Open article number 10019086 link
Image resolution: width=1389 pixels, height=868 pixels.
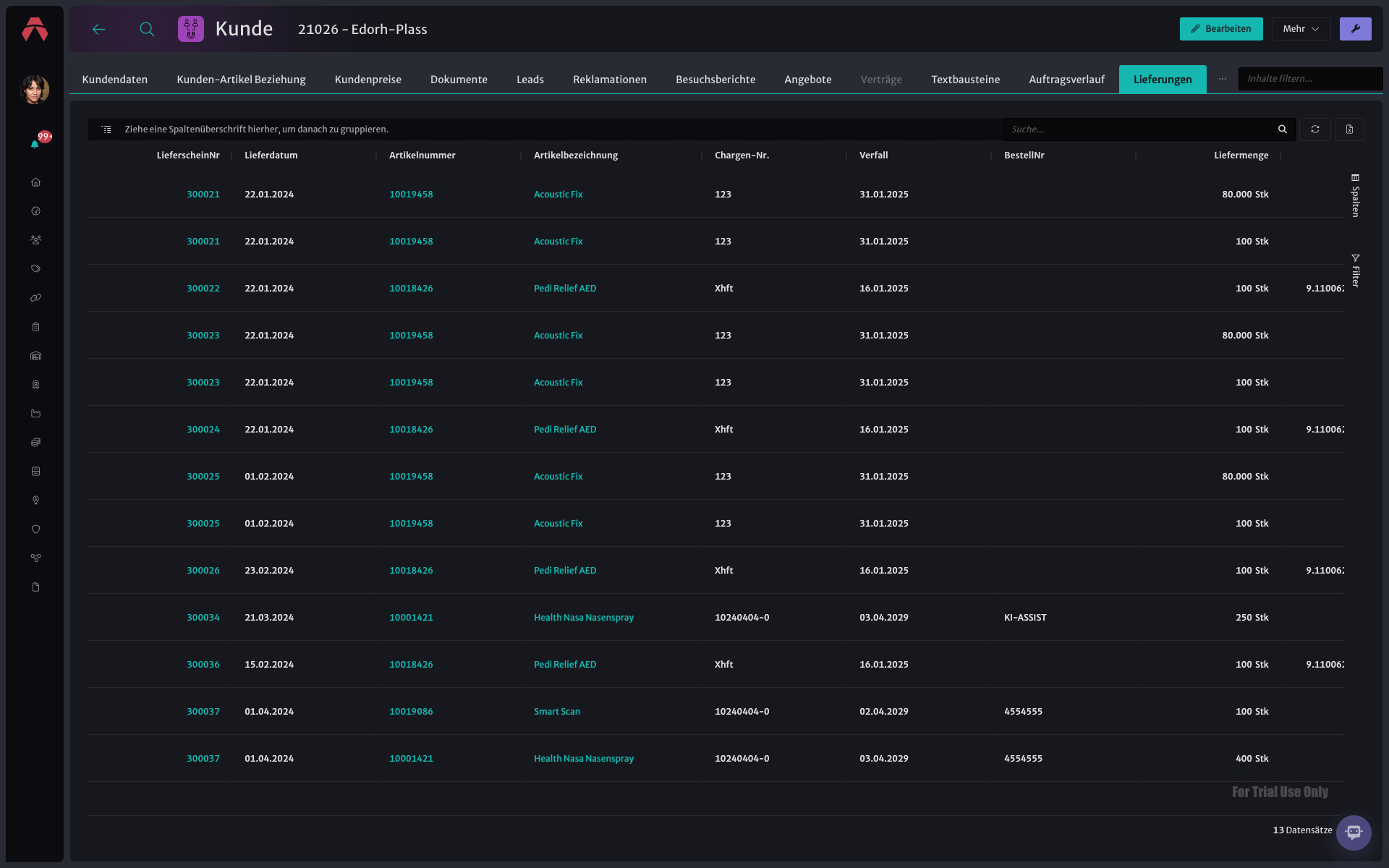click(411, 712)
